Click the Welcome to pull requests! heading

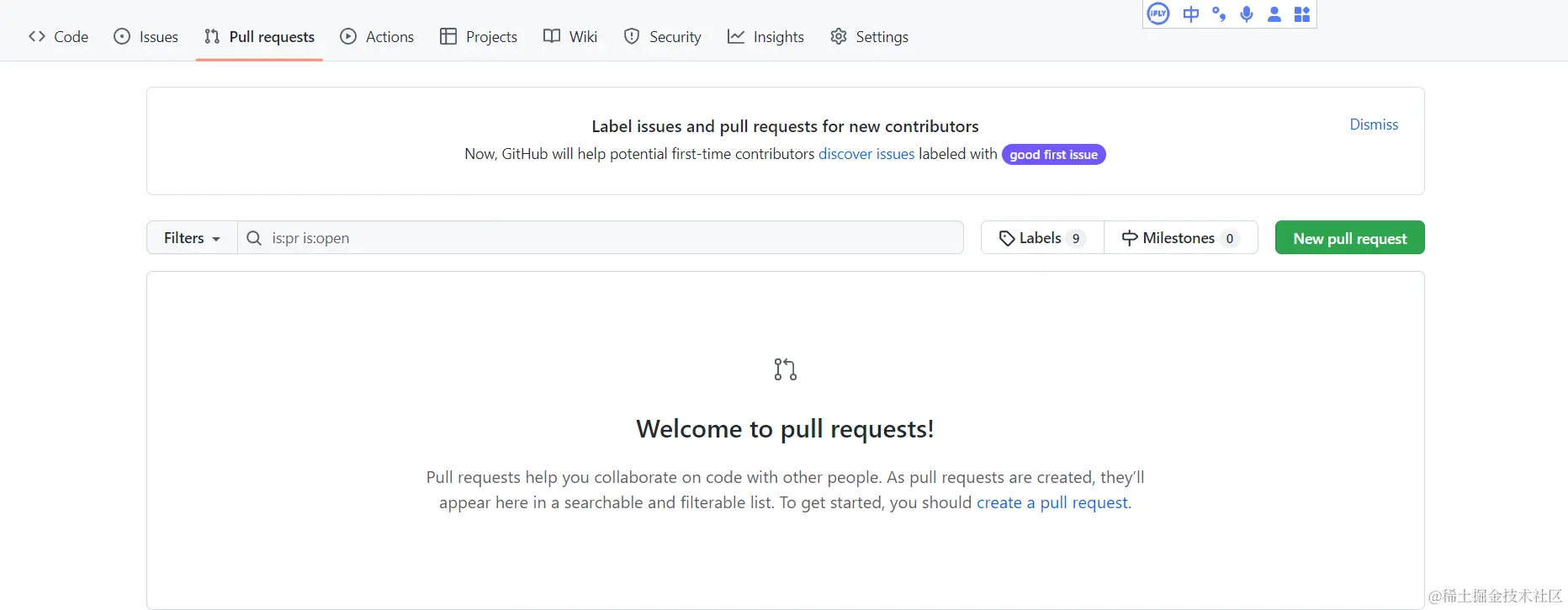point(785,429)
